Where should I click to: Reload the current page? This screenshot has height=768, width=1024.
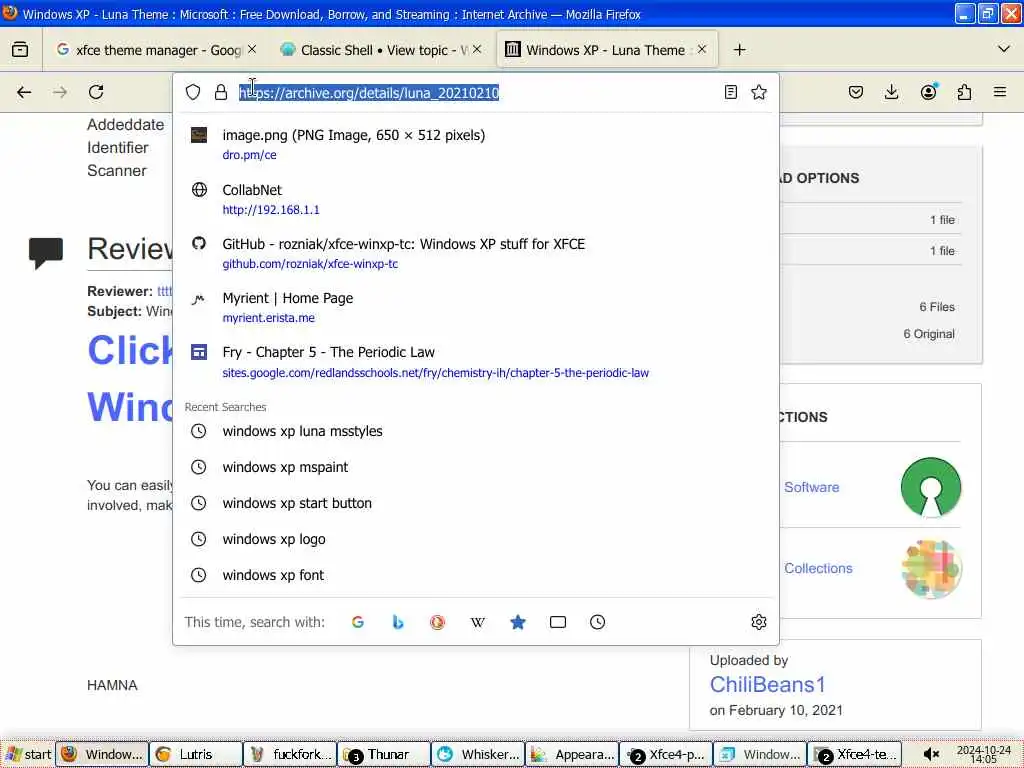click(96, 92)
